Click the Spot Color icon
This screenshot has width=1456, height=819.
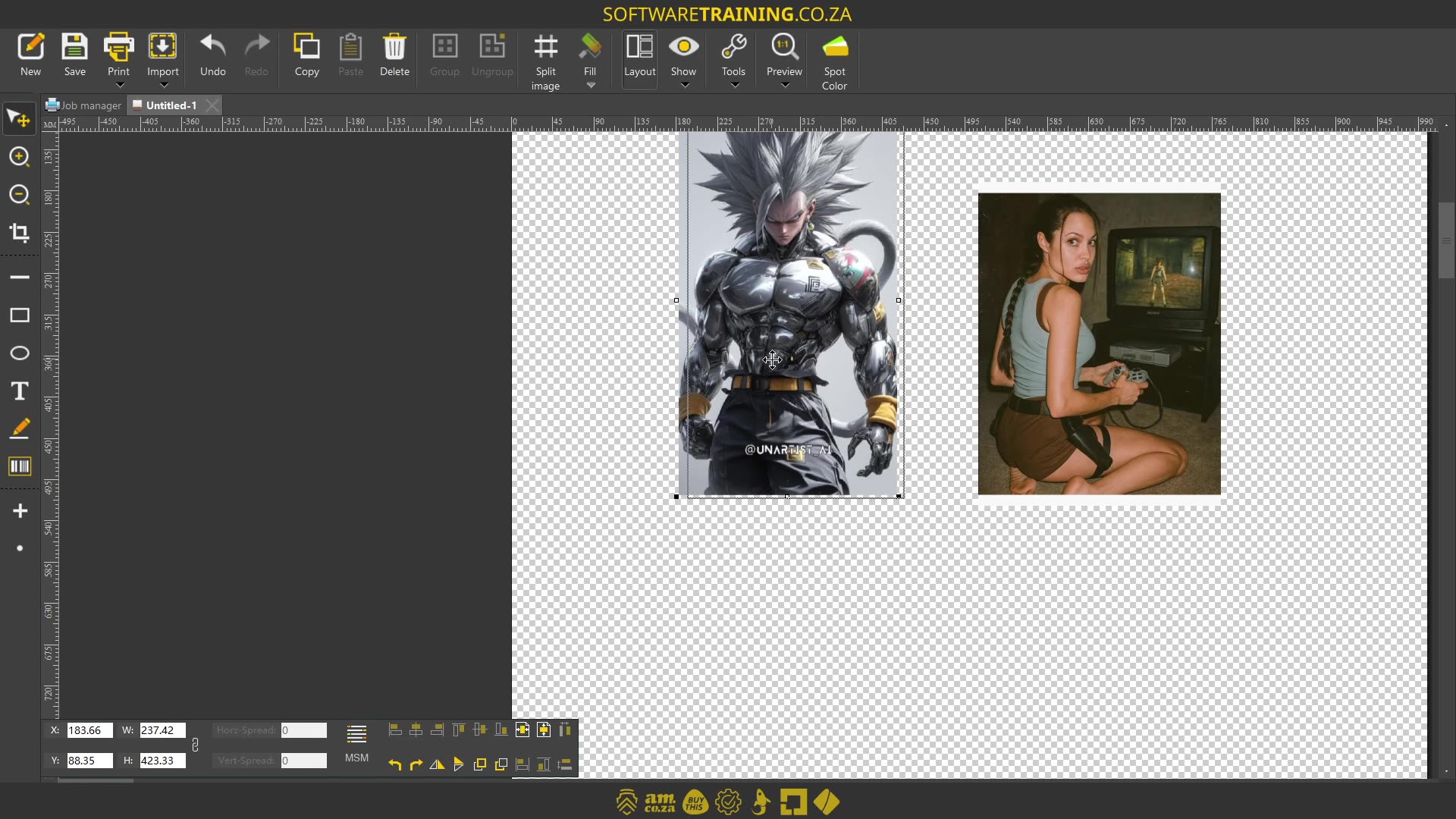(835, 47)
